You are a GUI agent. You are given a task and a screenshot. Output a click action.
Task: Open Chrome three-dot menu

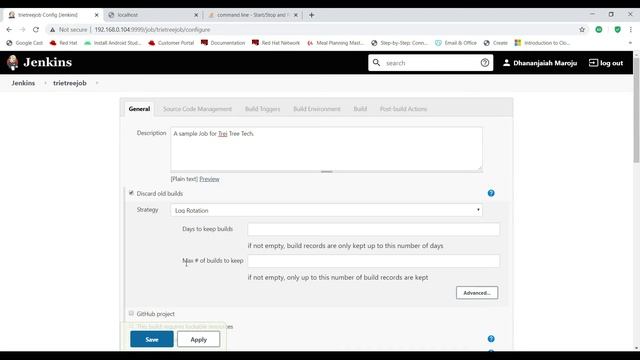[x=631, y=29]
